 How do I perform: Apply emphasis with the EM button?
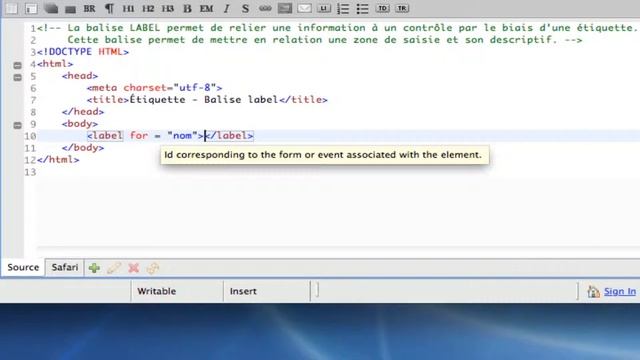(206, 9)
